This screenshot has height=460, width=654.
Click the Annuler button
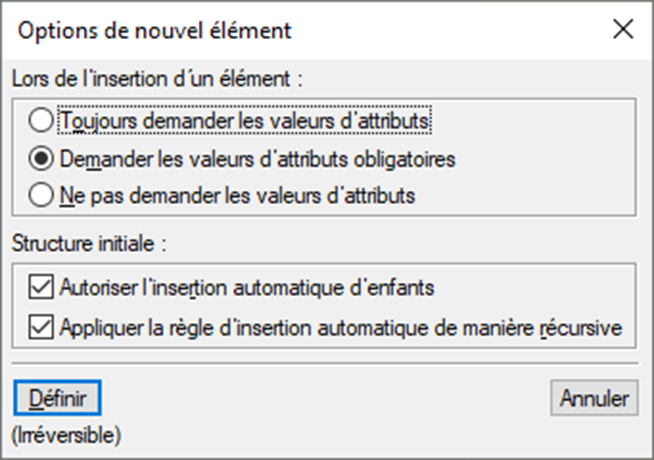[594, 398]
